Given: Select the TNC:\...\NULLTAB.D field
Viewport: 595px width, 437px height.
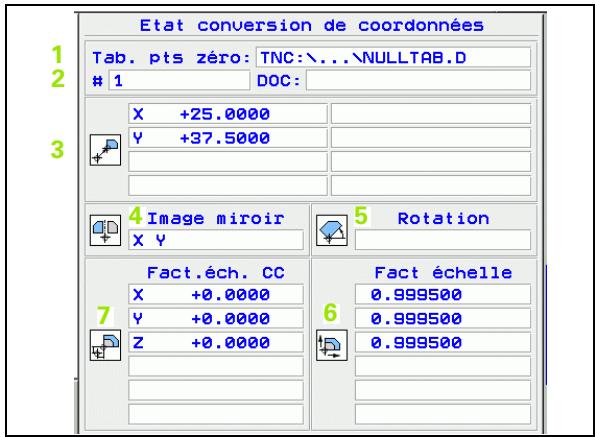Looking at the screenshot, I should click(x=394, y=58).
